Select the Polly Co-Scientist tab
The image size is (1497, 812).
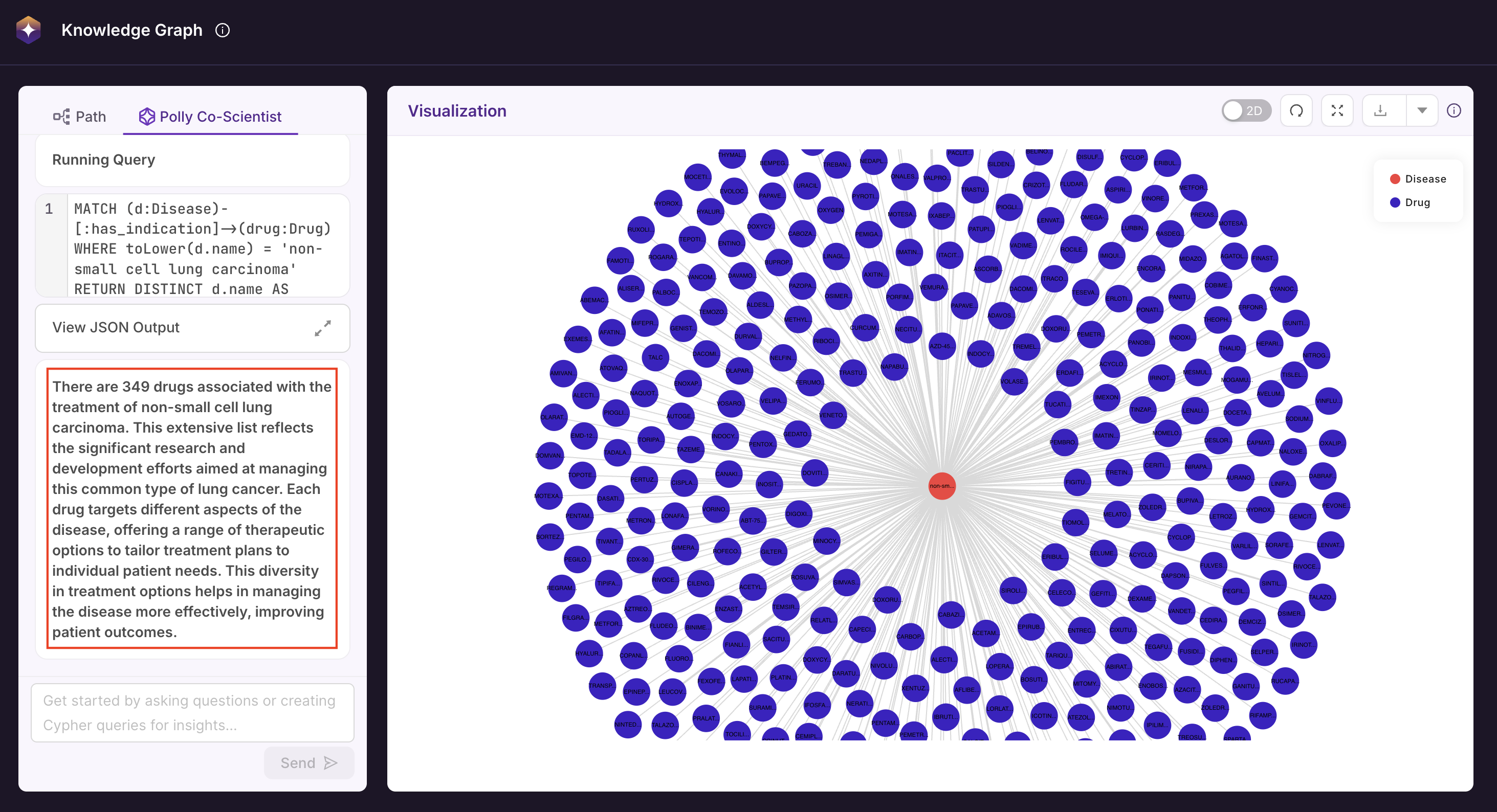pos(210,117)
